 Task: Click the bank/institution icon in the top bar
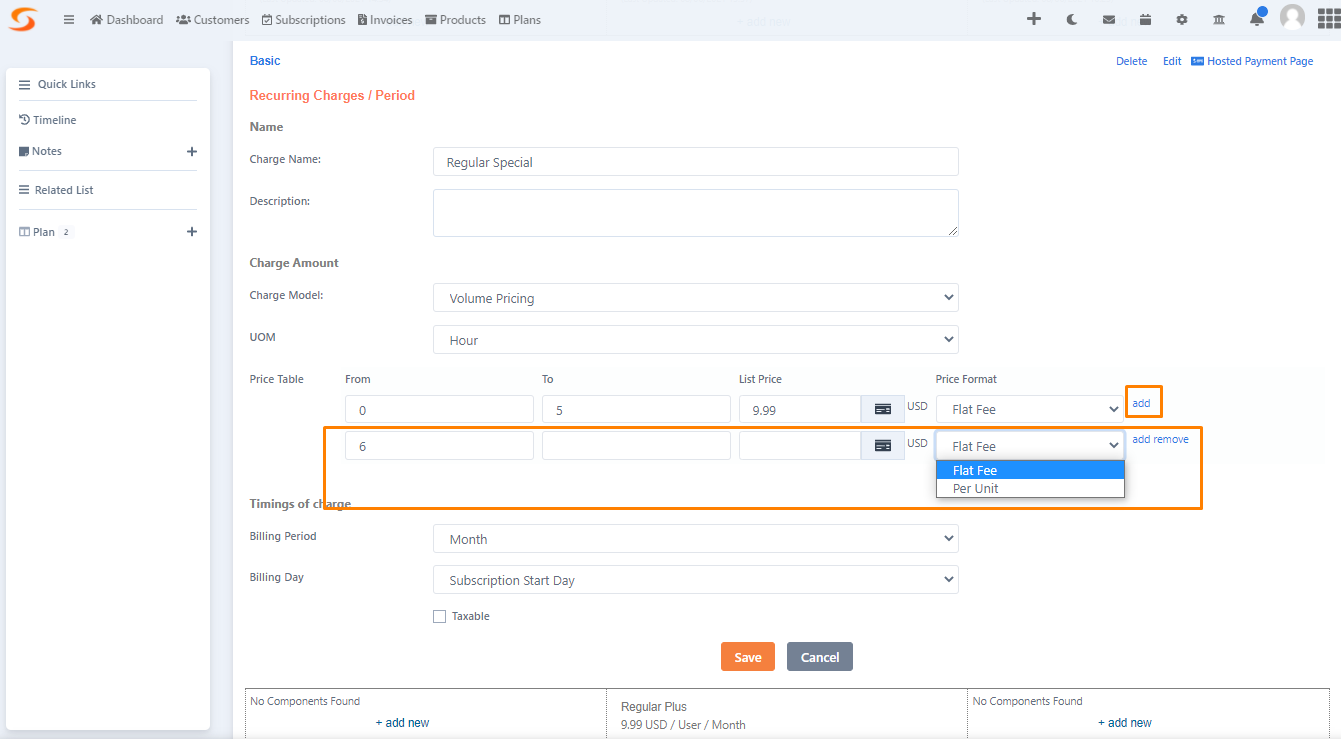[1219, 18]
